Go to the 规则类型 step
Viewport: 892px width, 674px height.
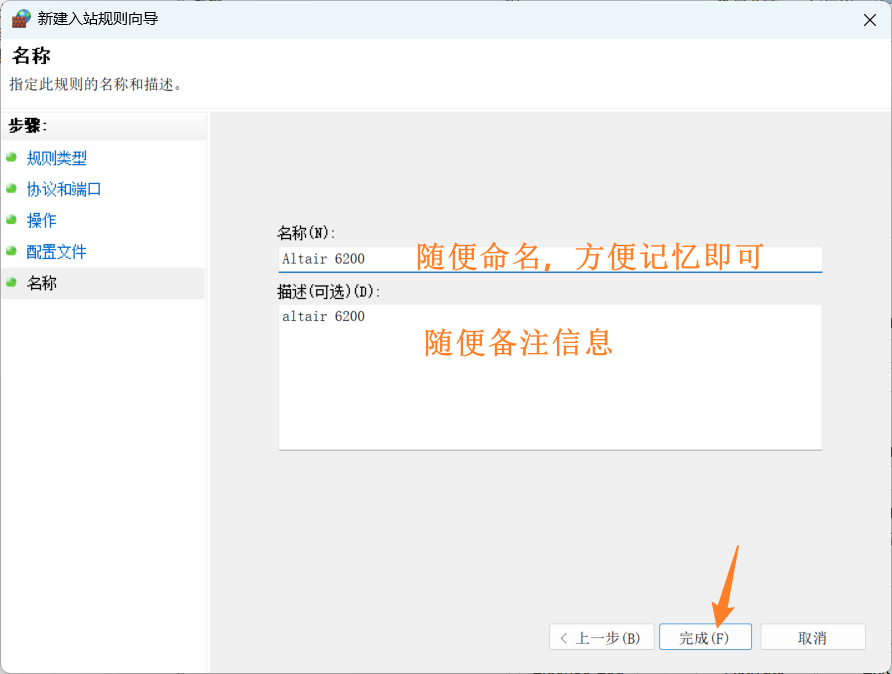point(57,158)
